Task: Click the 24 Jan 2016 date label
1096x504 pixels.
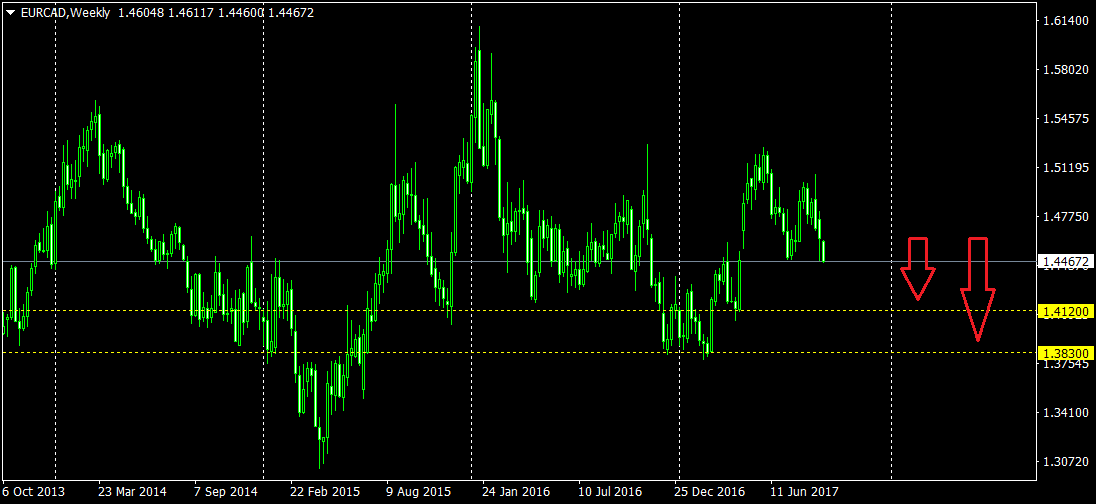Action: [516, 492]
